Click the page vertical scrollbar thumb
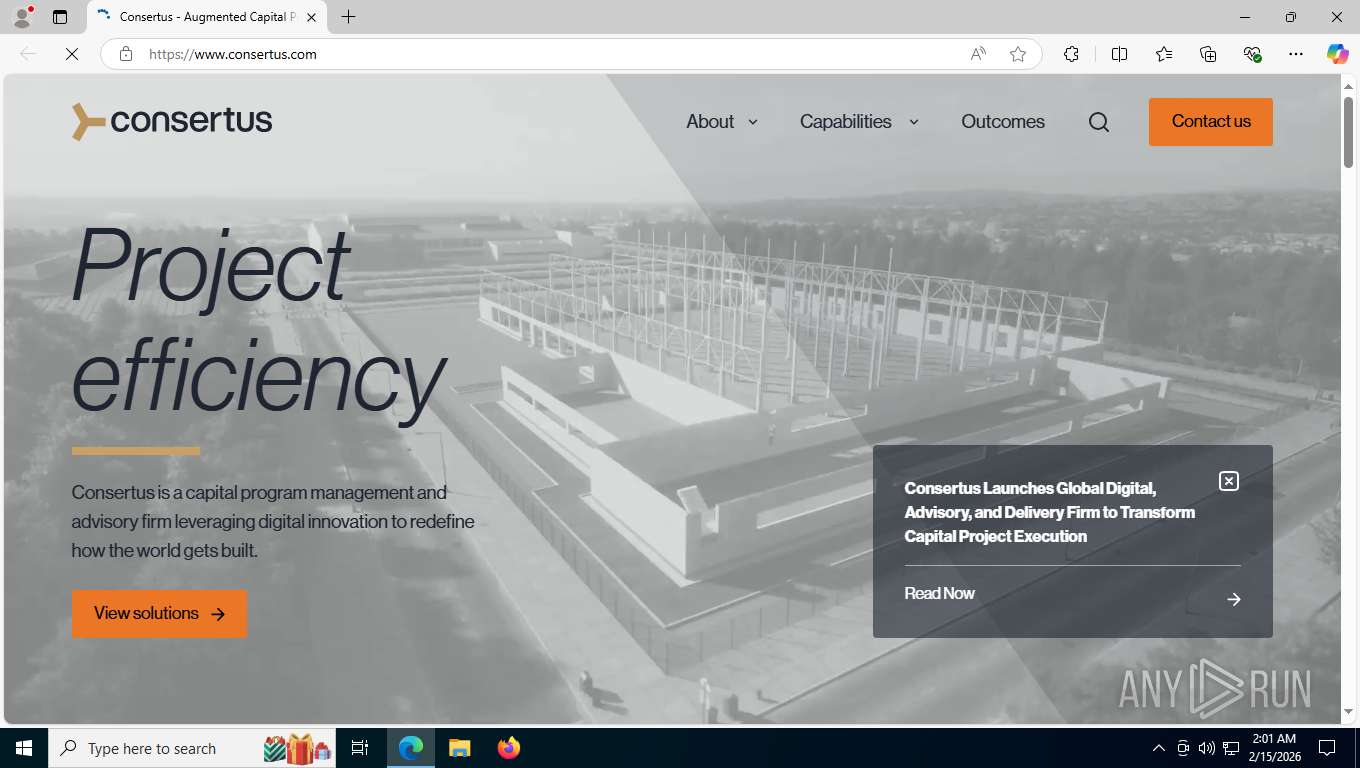This screenshot has height=768, width=1360. 1348,131
